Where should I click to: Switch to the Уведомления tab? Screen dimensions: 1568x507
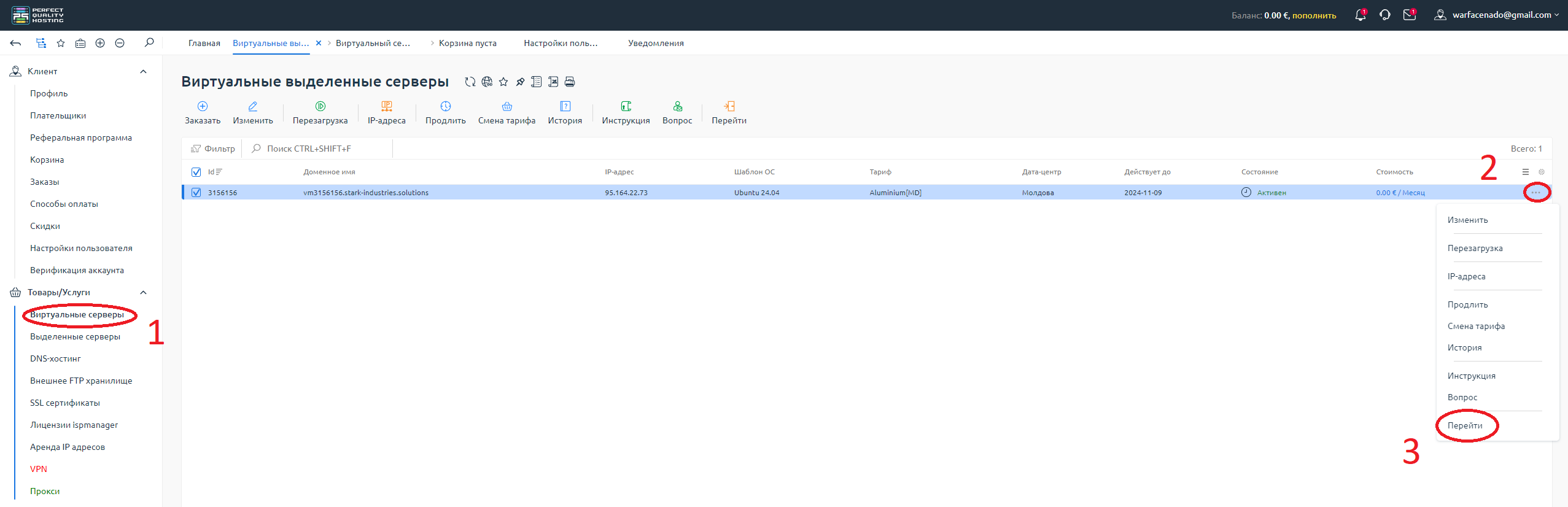pyautogui.click(x=656, y=43)
